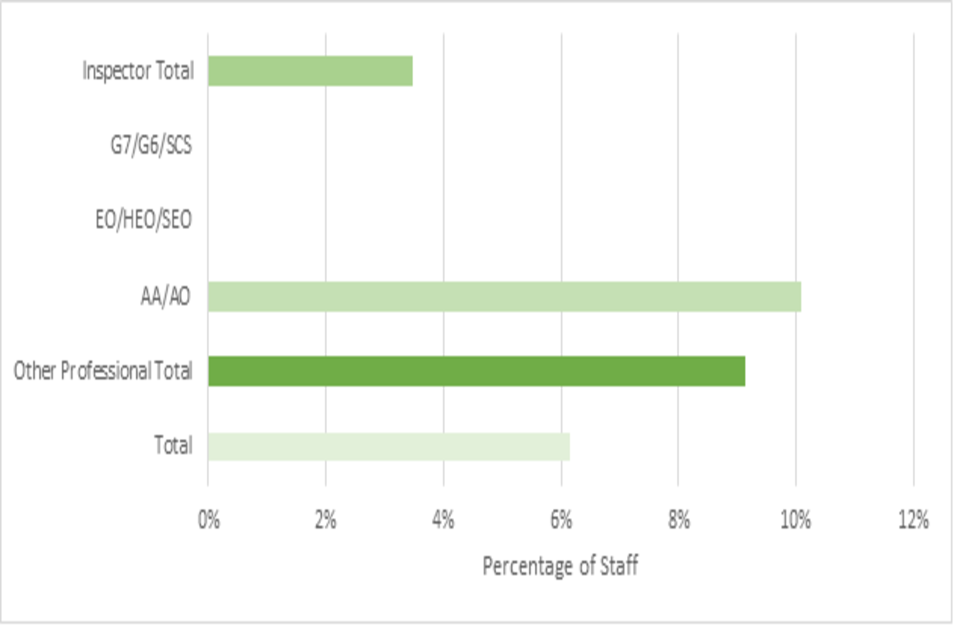Click the Inspector Total bar

[x=310, y=71]
